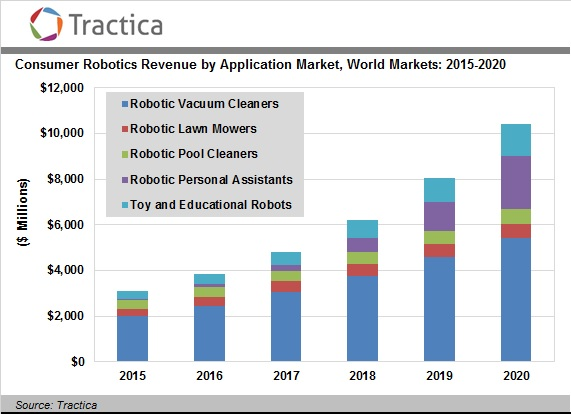Click the $10,000 y-axis label
The width and height of the screenshot is (571, 414).
pyautogui.click(x=62, y=133)
